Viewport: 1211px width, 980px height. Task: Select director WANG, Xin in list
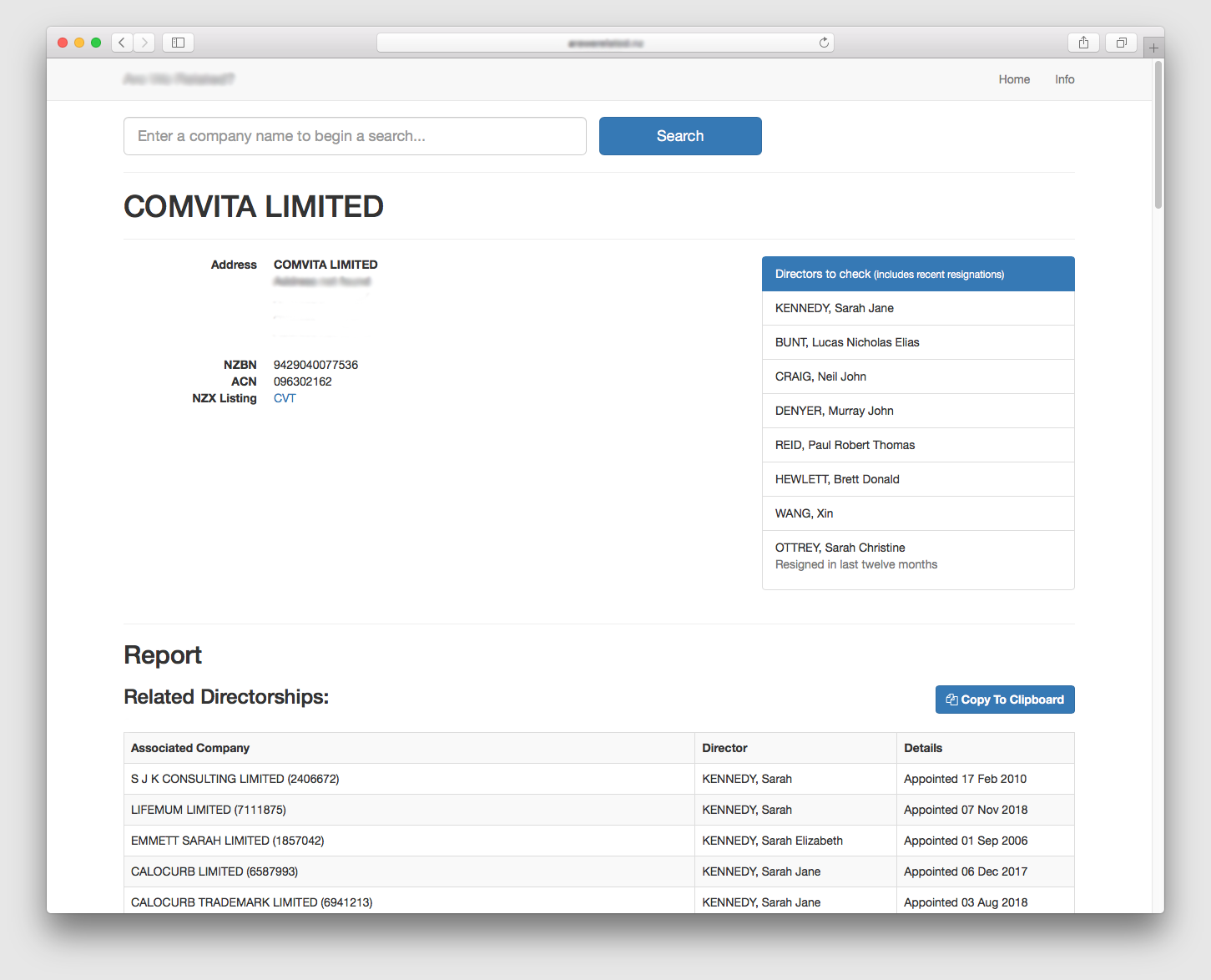[x=804, y=513]
